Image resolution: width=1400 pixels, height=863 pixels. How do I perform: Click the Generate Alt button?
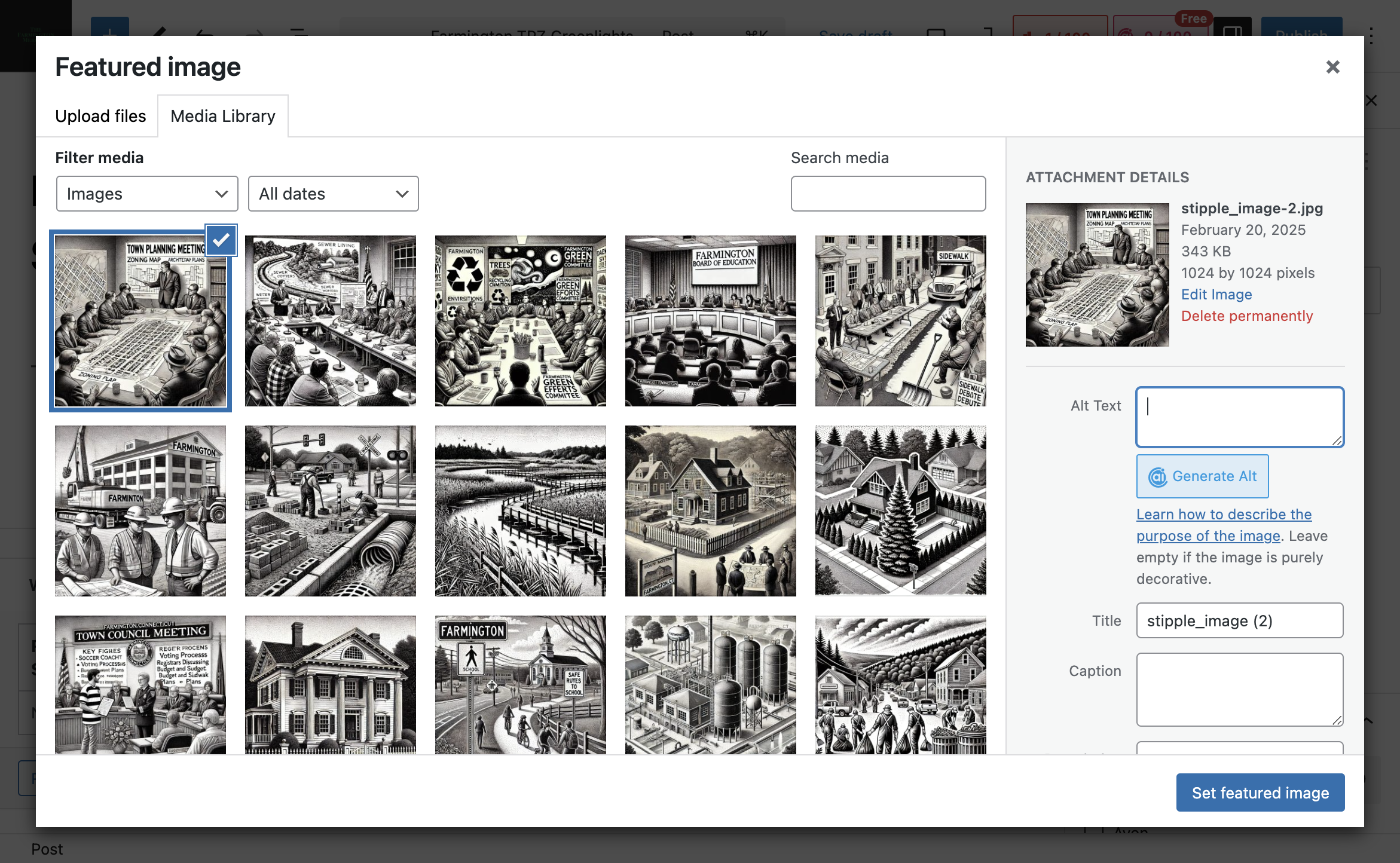click(x=1202, y=476)
